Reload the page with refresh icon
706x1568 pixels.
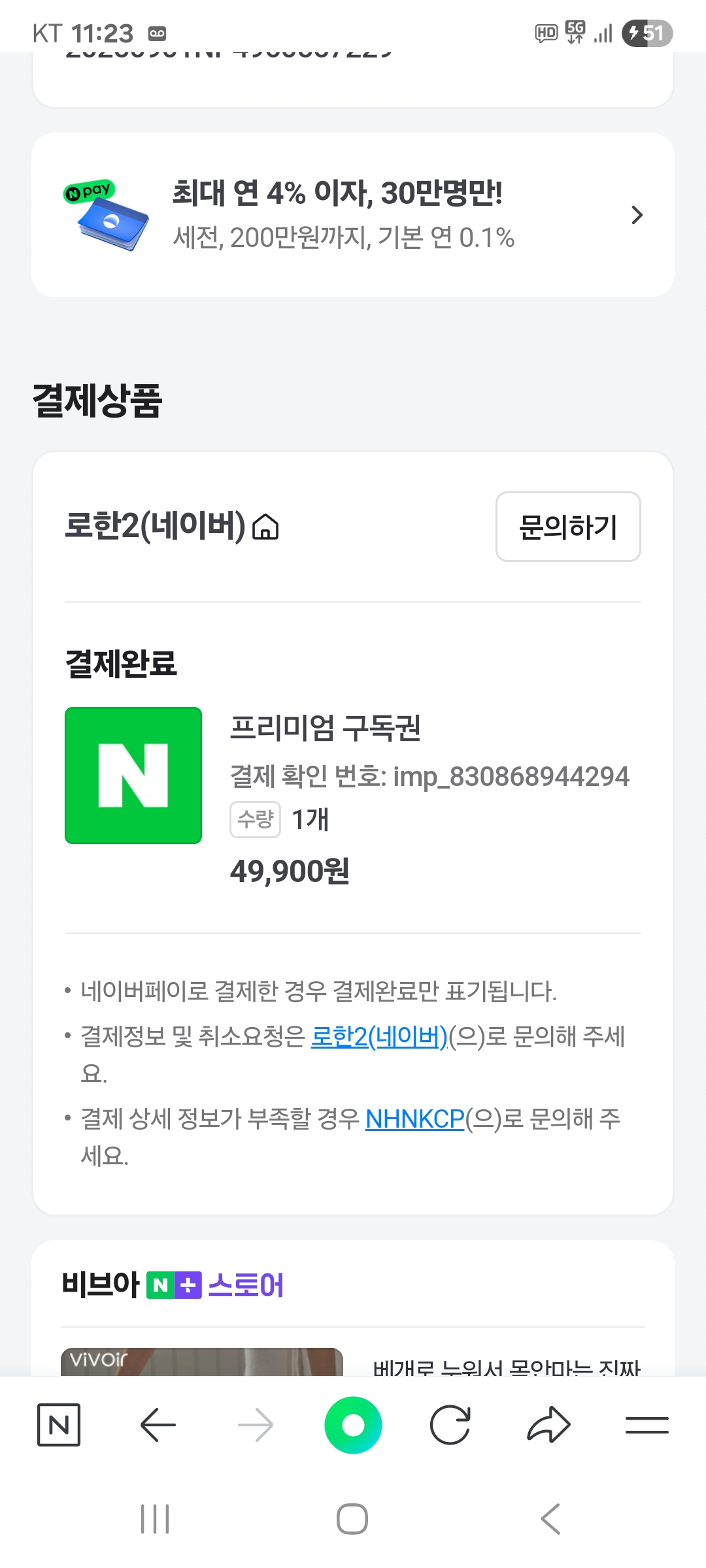click(450, 1424)
